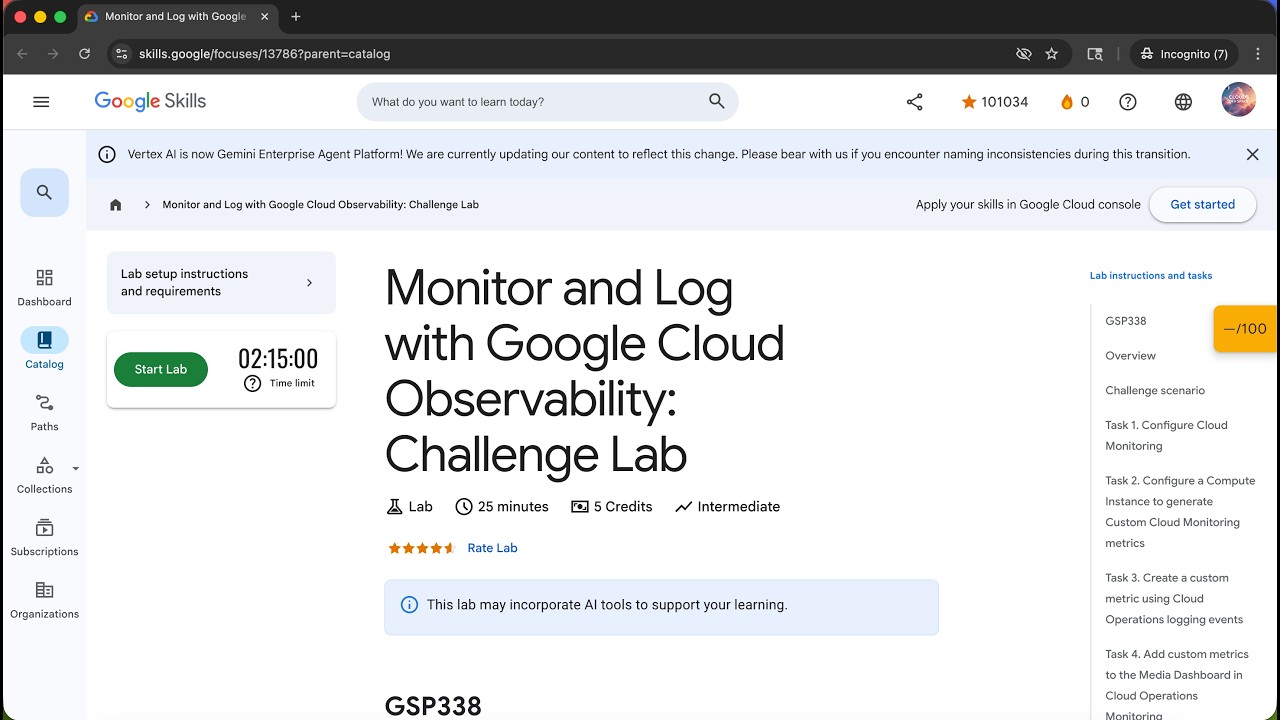The height and width of the screenshot is (720, 1280).
Task: Bookmark this page with the star icon
Action: tap(1051, 54)
